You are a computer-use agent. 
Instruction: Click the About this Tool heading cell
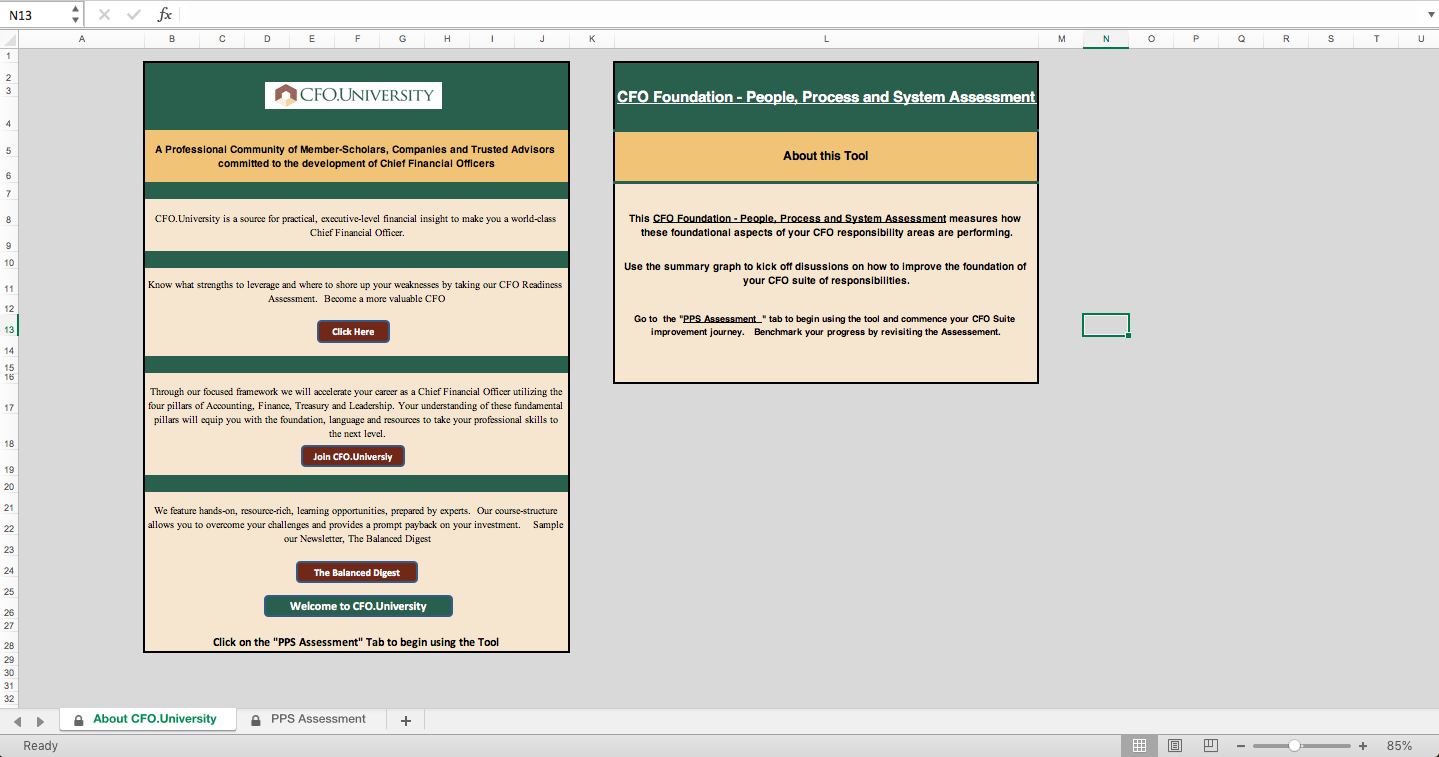tap(826, 156)
